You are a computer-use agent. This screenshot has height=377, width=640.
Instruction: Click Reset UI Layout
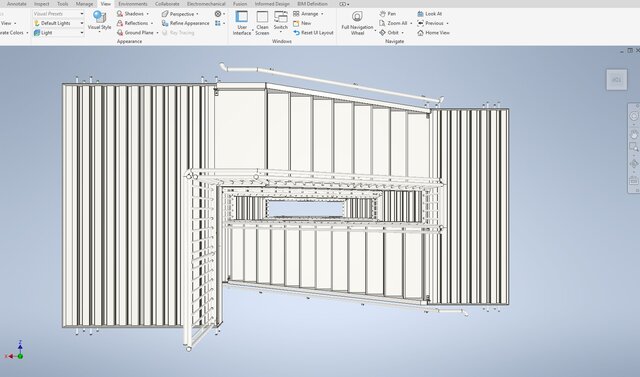(313, 33)
